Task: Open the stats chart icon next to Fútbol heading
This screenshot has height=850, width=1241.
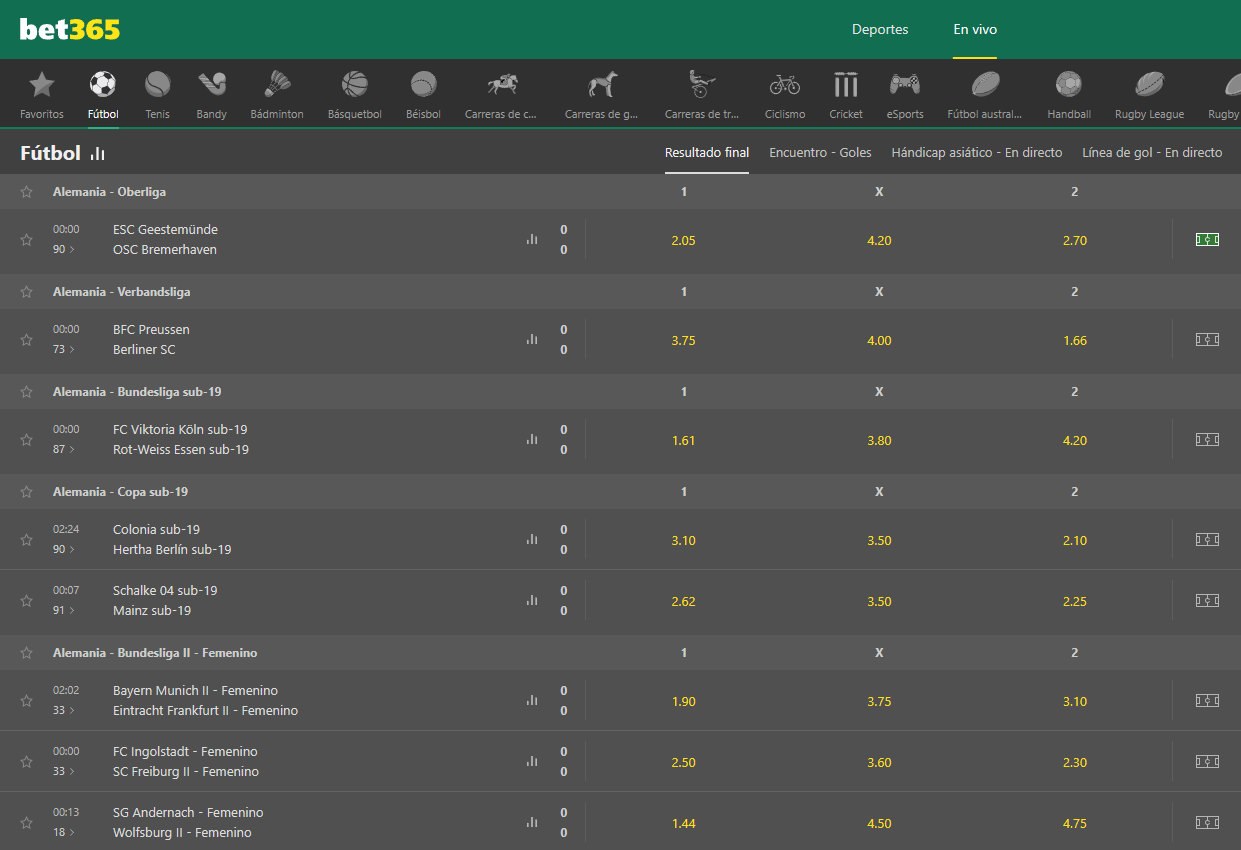Action: point(97,153)
